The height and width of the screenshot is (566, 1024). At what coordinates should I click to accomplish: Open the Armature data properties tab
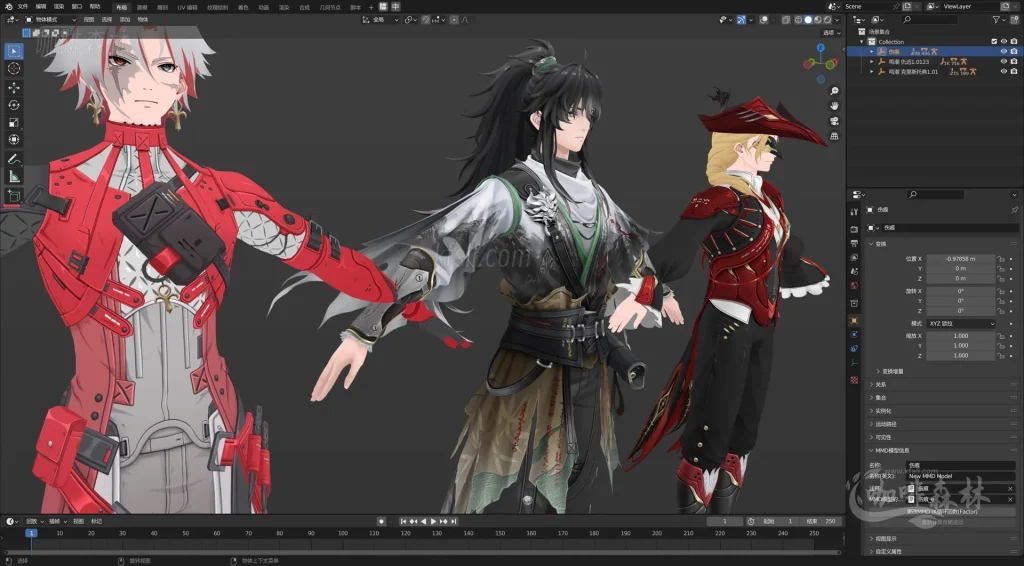(854, 363)
